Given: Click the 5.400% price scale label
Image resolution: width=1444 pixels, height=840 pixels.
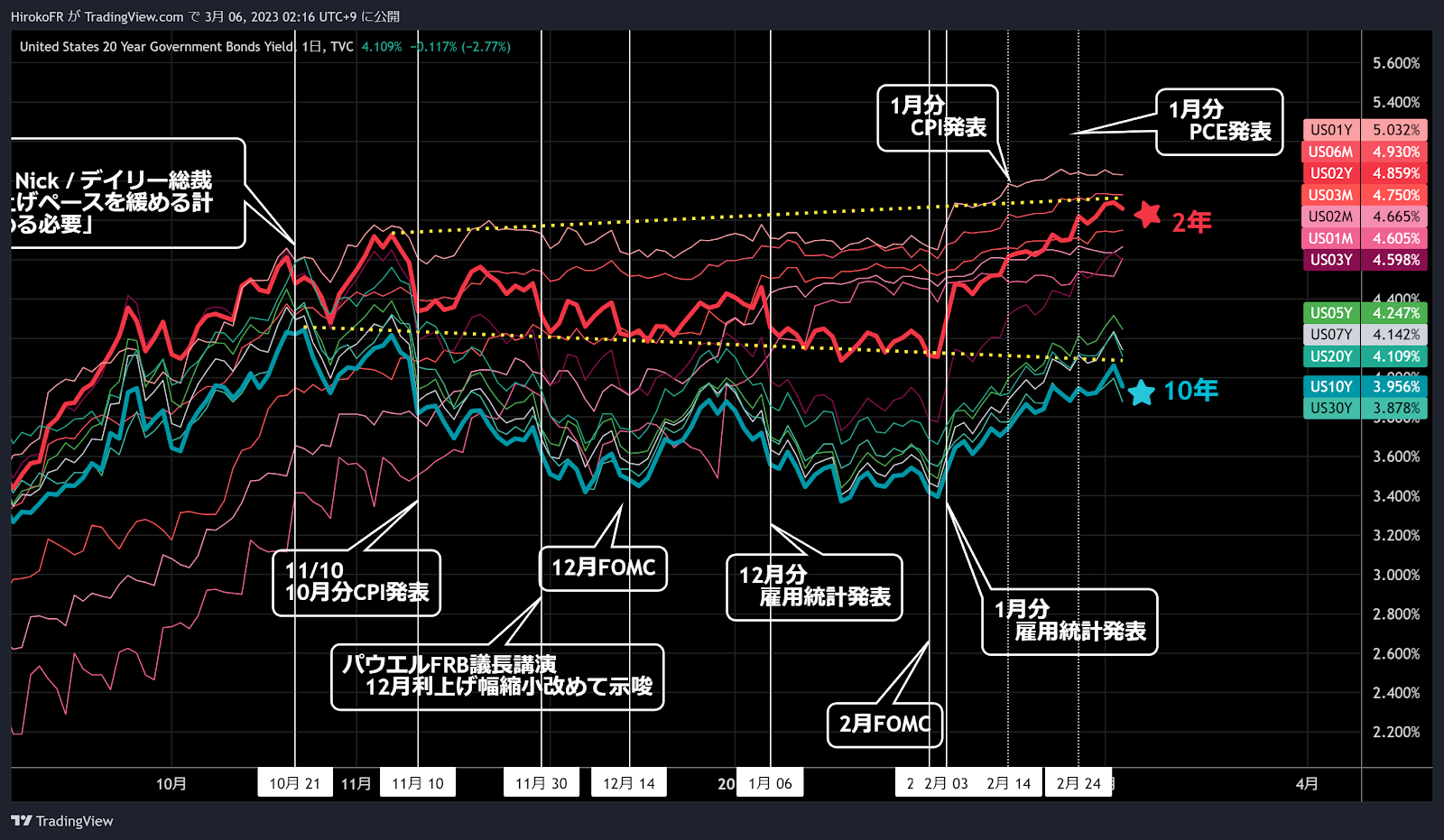Looking at the screenshot, I should [x=1396, y=103].
